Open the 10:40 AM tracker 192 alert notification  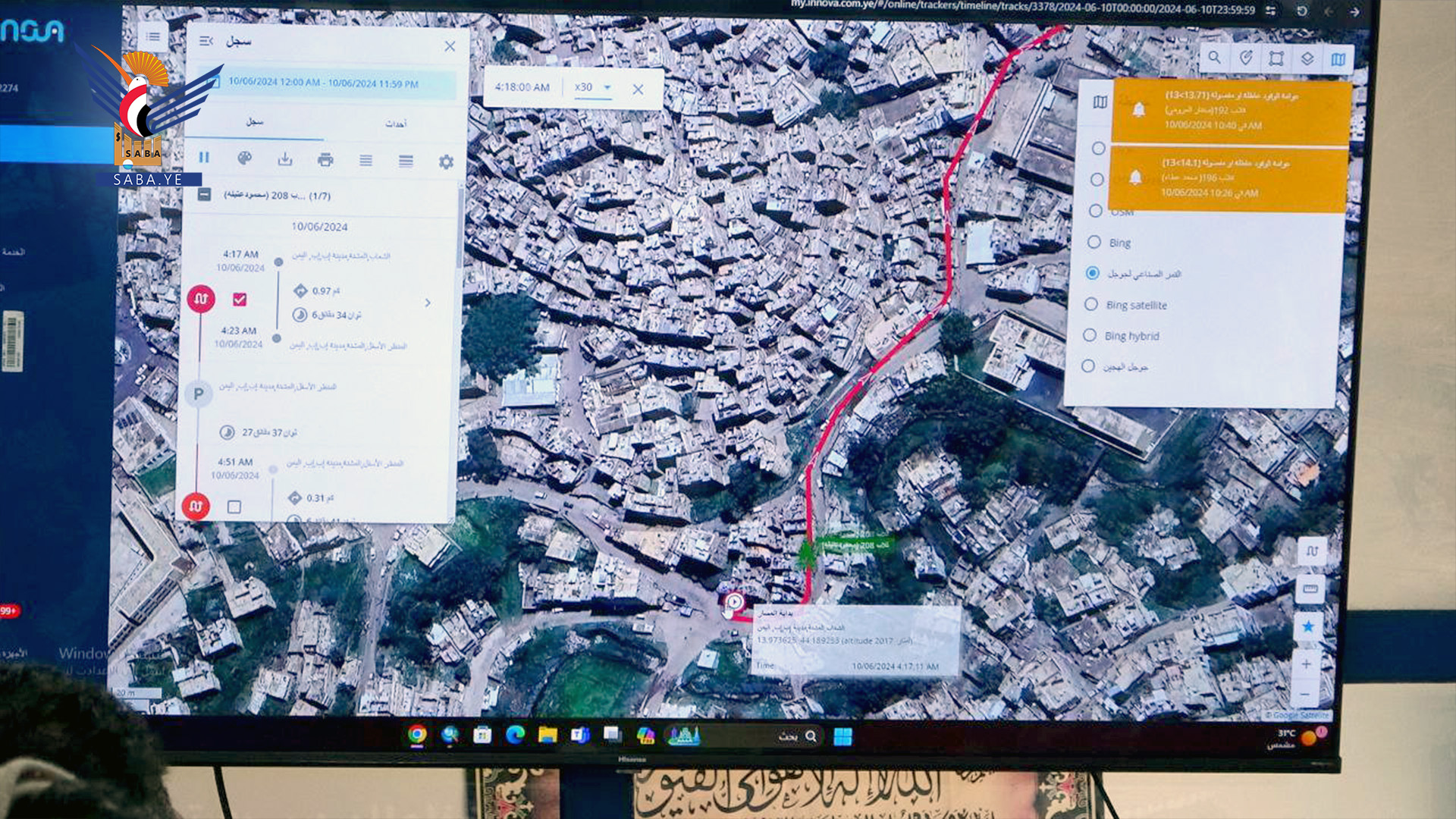1232,110
